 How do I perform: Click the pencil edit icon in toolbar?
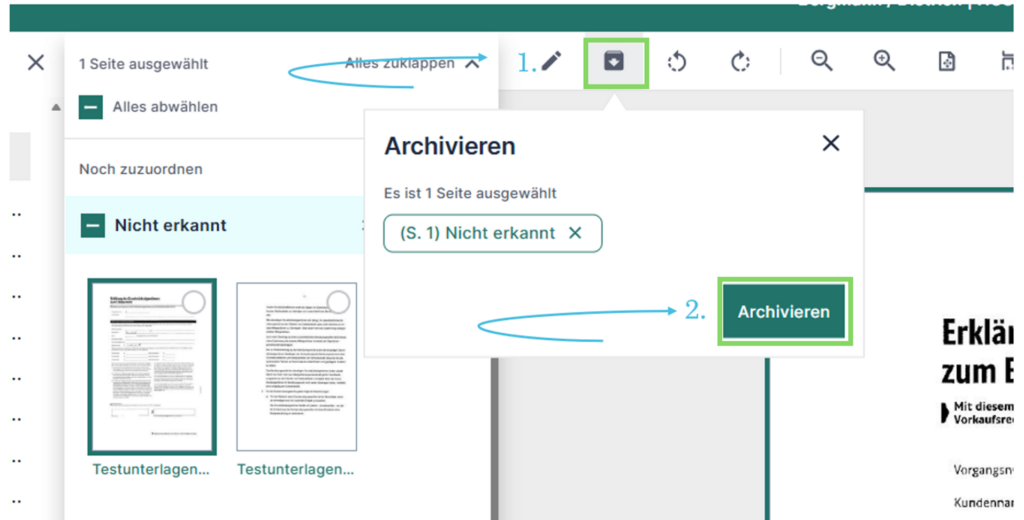click(552, 62)
